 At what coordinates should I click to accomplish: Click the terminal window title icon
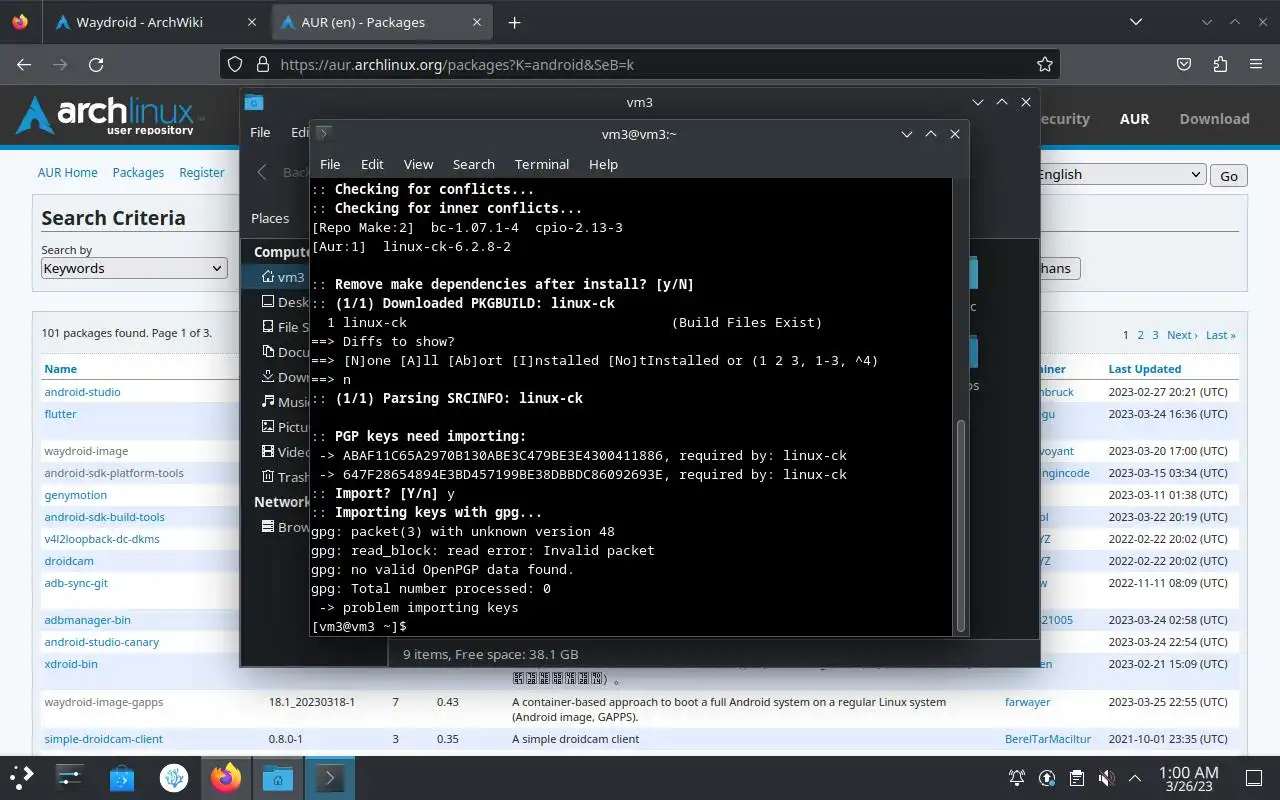(x=323, y=133)
